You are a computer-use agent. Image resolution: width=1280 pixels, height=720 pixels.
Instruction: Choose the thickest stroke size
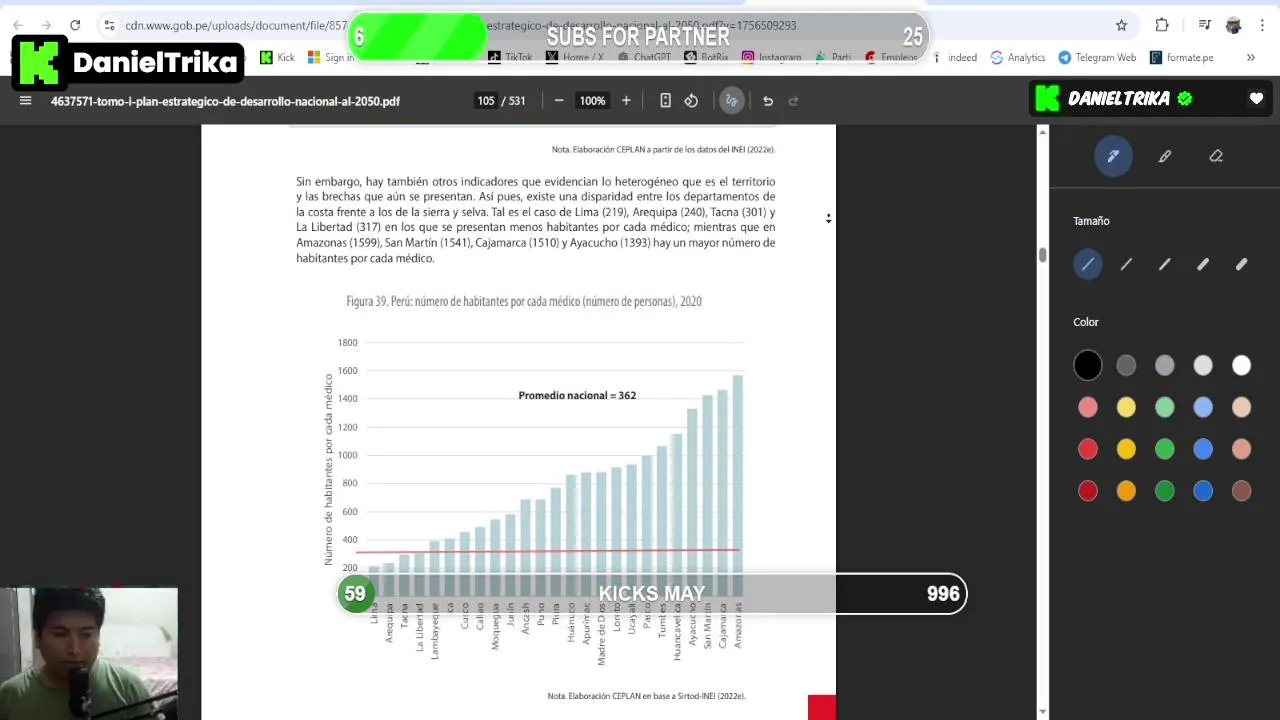[x=1242, y=264]
